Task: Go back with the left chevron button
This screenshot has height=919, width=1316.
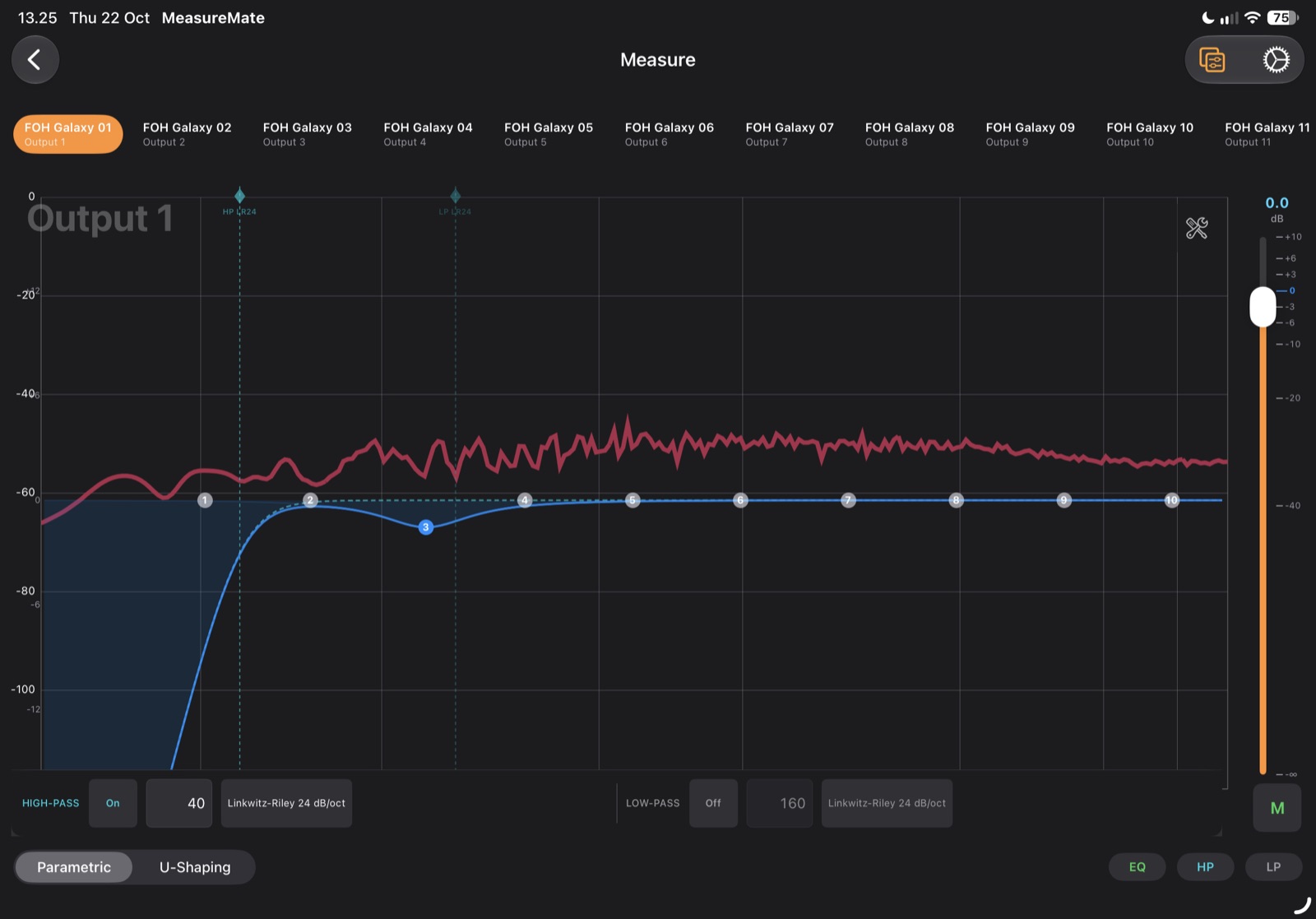Action: 35,59
